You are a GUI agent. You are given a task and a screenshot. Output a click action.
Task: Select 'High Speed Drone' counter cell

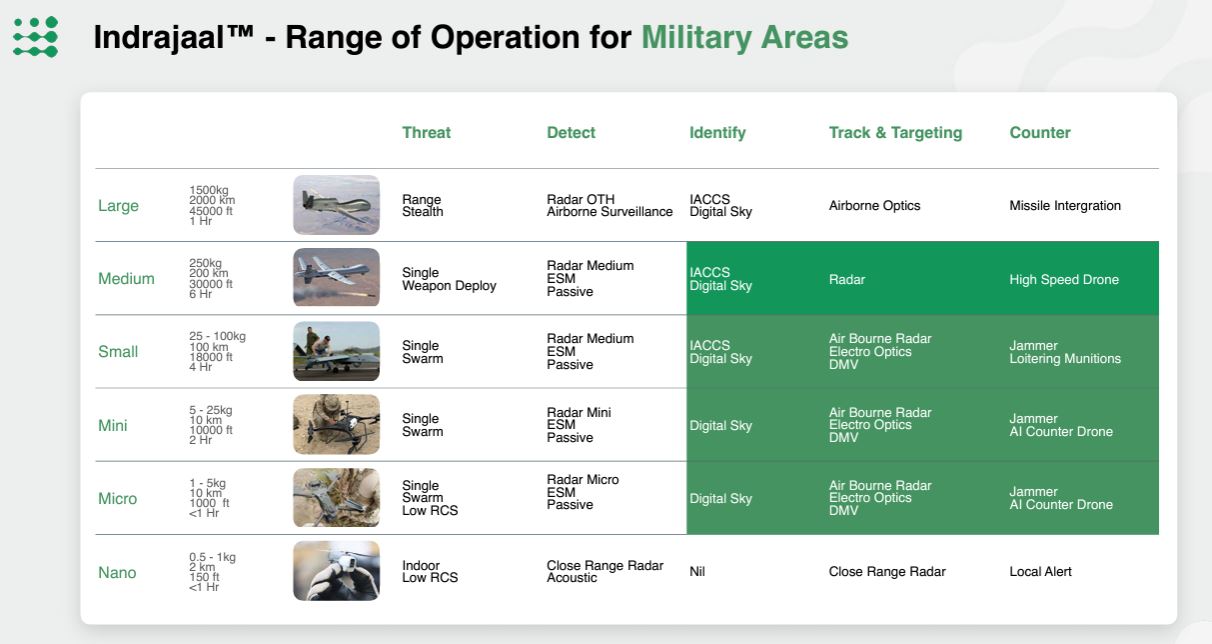tap(1064, 280)
